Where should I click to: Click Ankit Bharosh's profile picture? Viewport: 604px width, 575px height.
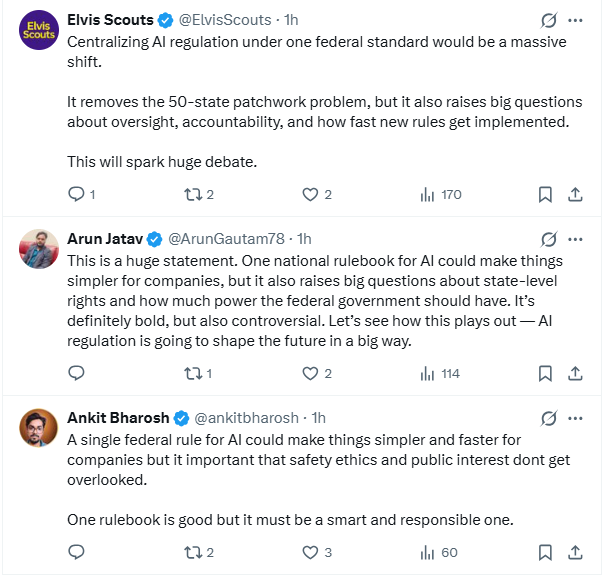(38, 428)
